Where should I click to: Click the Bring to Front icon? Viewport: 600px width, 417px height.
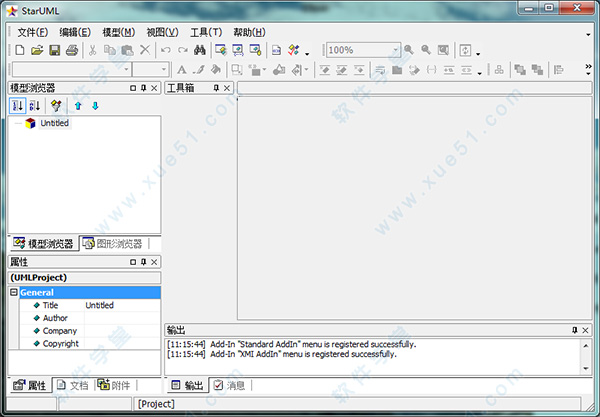coord(520,70)
